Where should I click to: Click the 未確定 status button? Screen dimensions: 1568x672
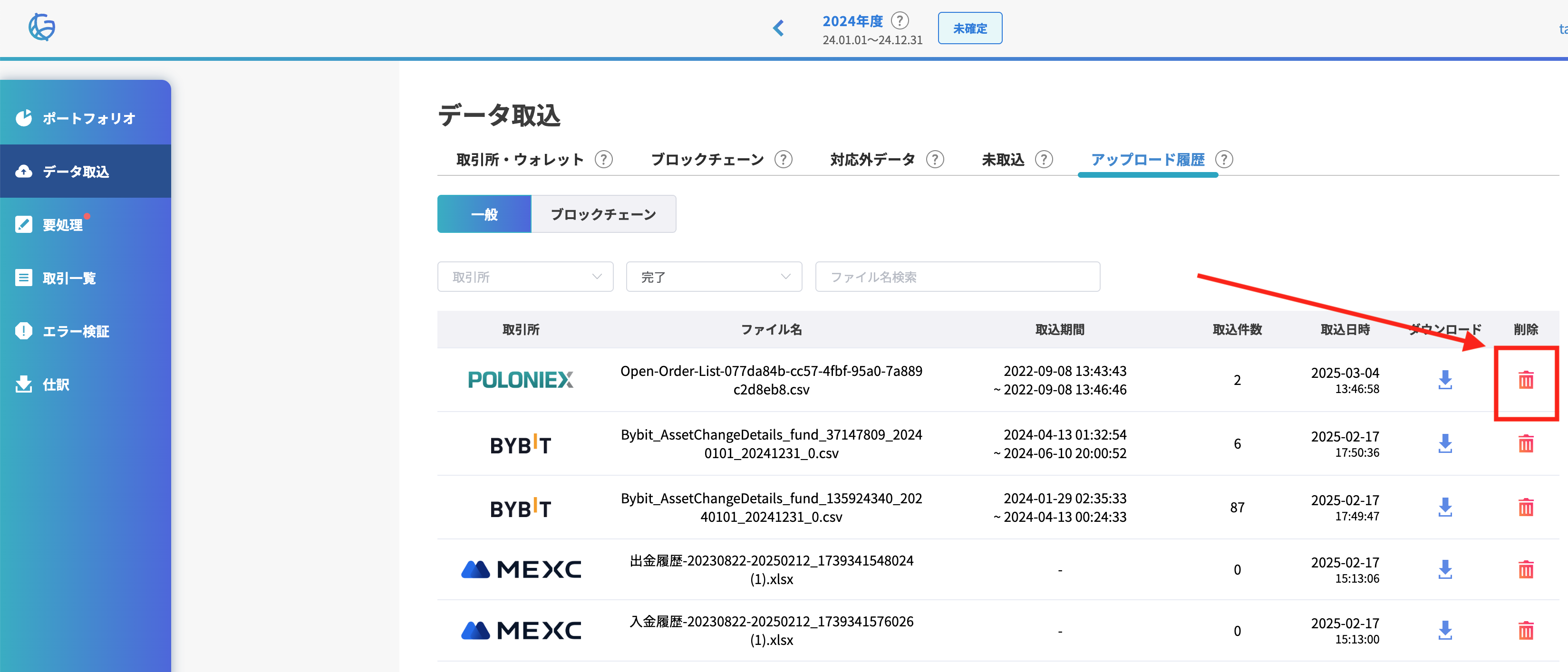click(x=969, y=28)
